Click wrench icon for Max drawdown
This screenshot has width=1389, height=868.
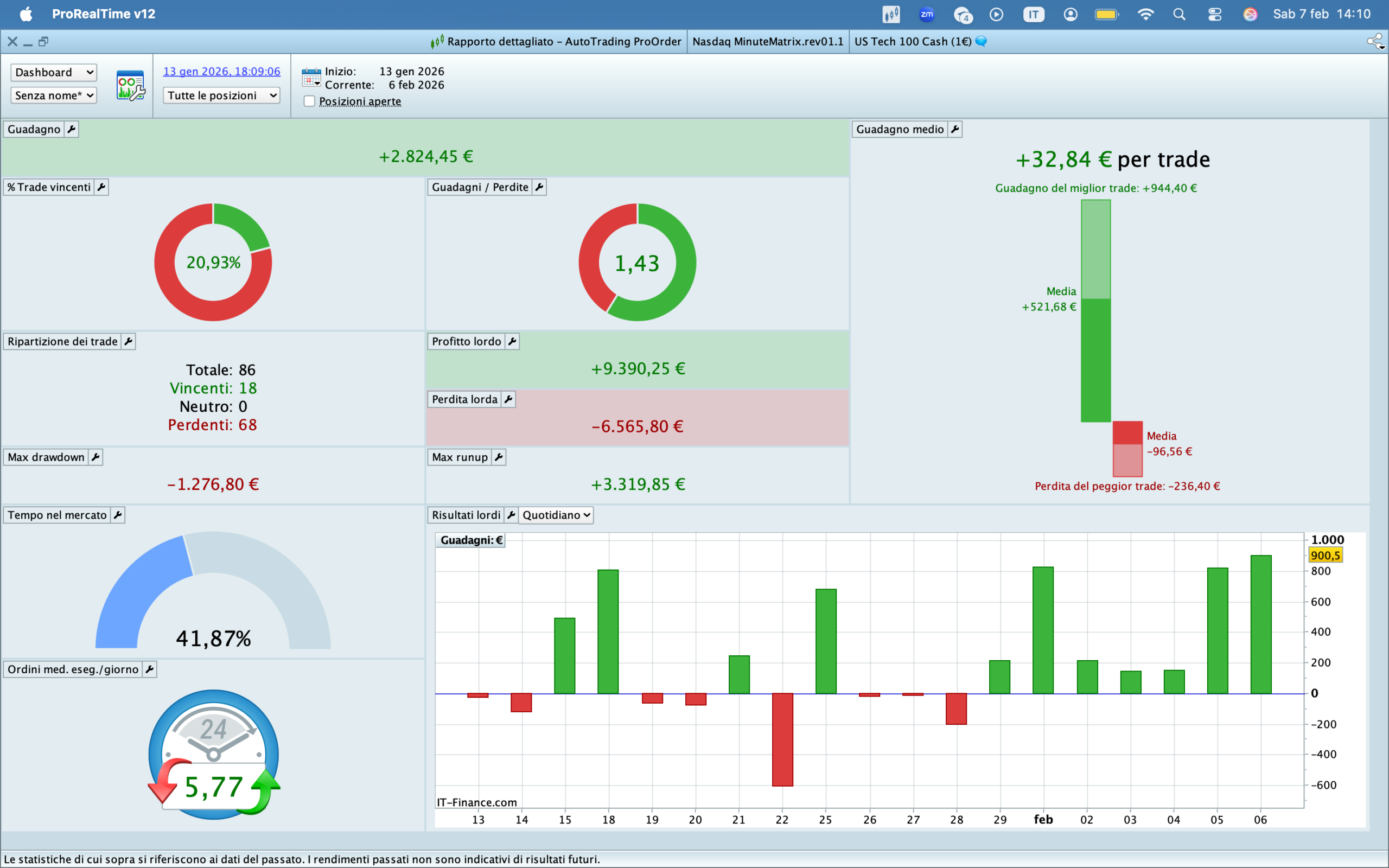point(95,457)
